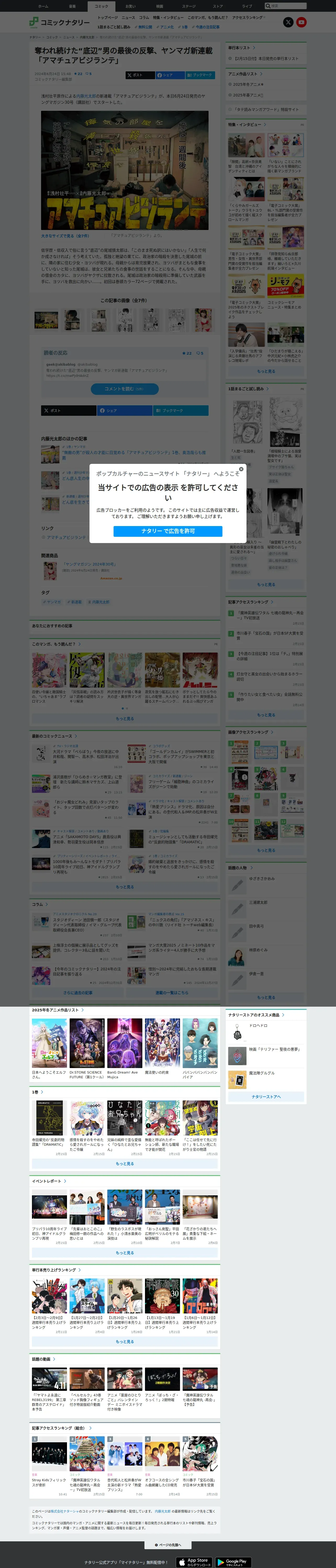Select お笑い tab in top bar
336x1568 pixels.
[131, 6]
